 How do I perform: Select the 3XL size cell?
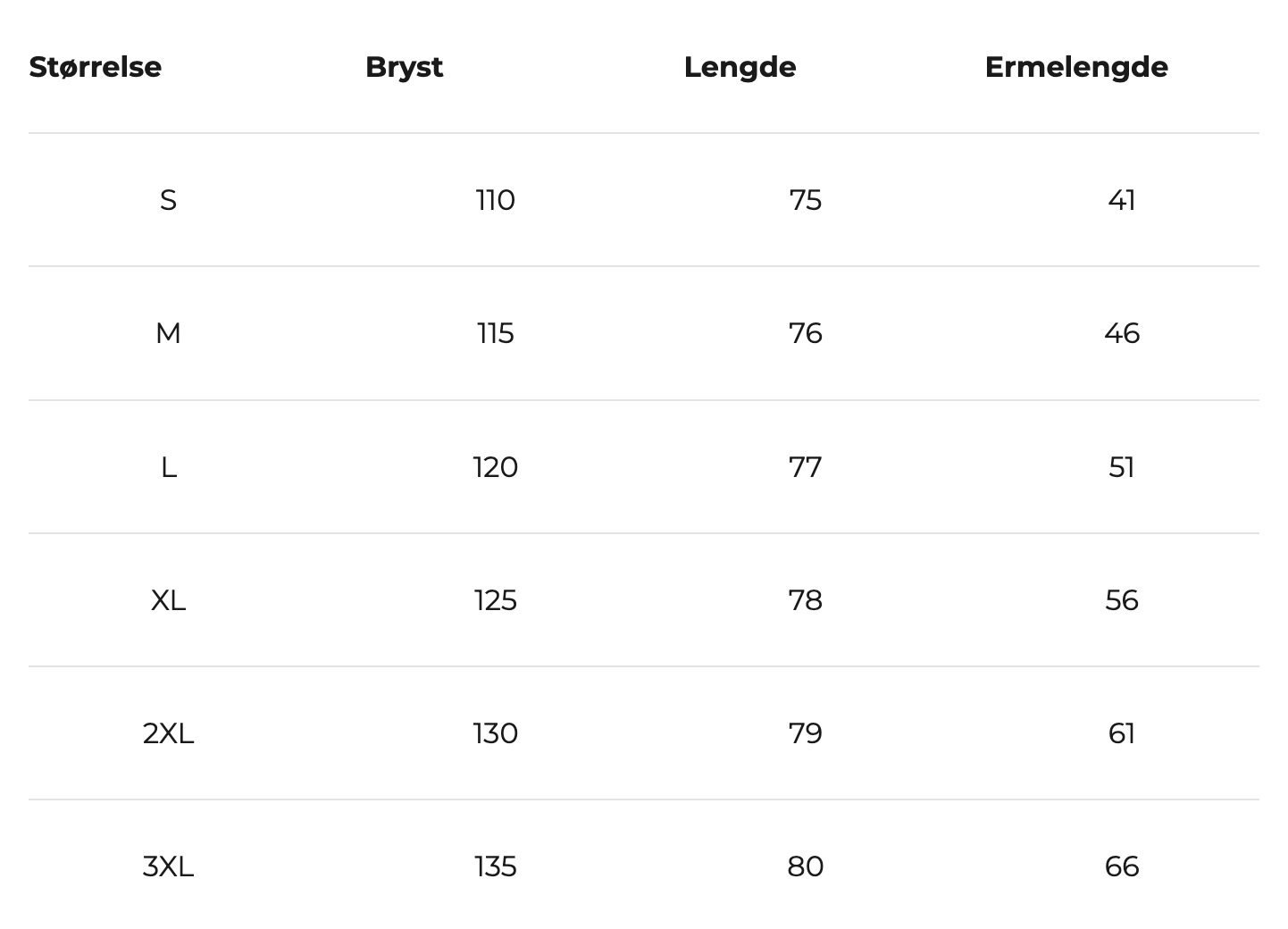tap(168, 866)
